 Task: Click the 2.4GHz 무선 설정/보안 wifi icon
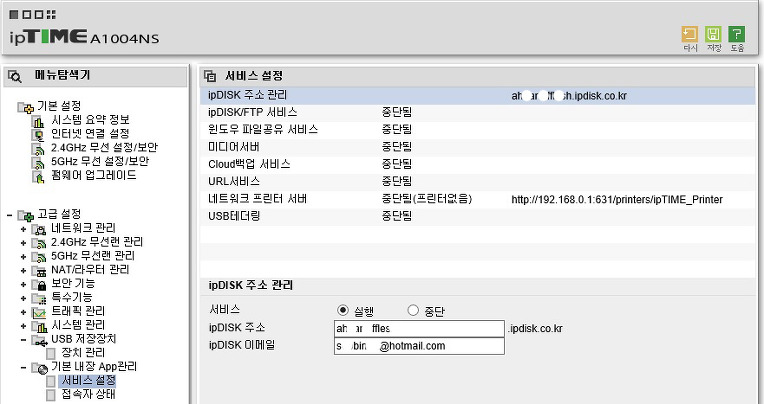pyautogui.click(x=38, y=149)
